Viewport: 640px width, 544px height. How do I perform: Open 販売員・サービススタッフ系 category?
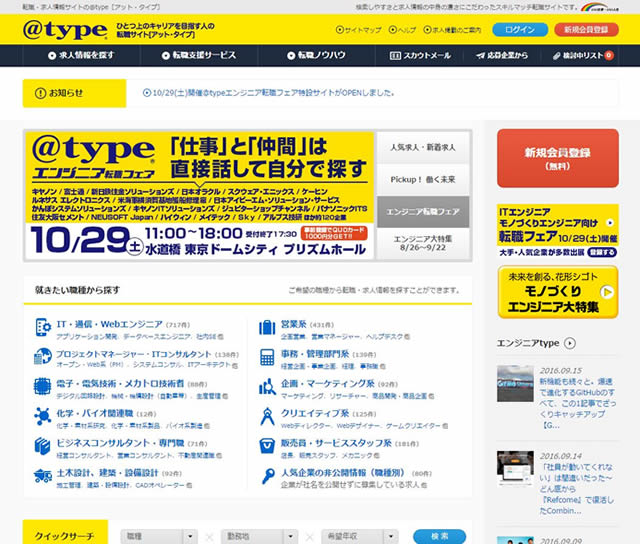coord(336,443)
